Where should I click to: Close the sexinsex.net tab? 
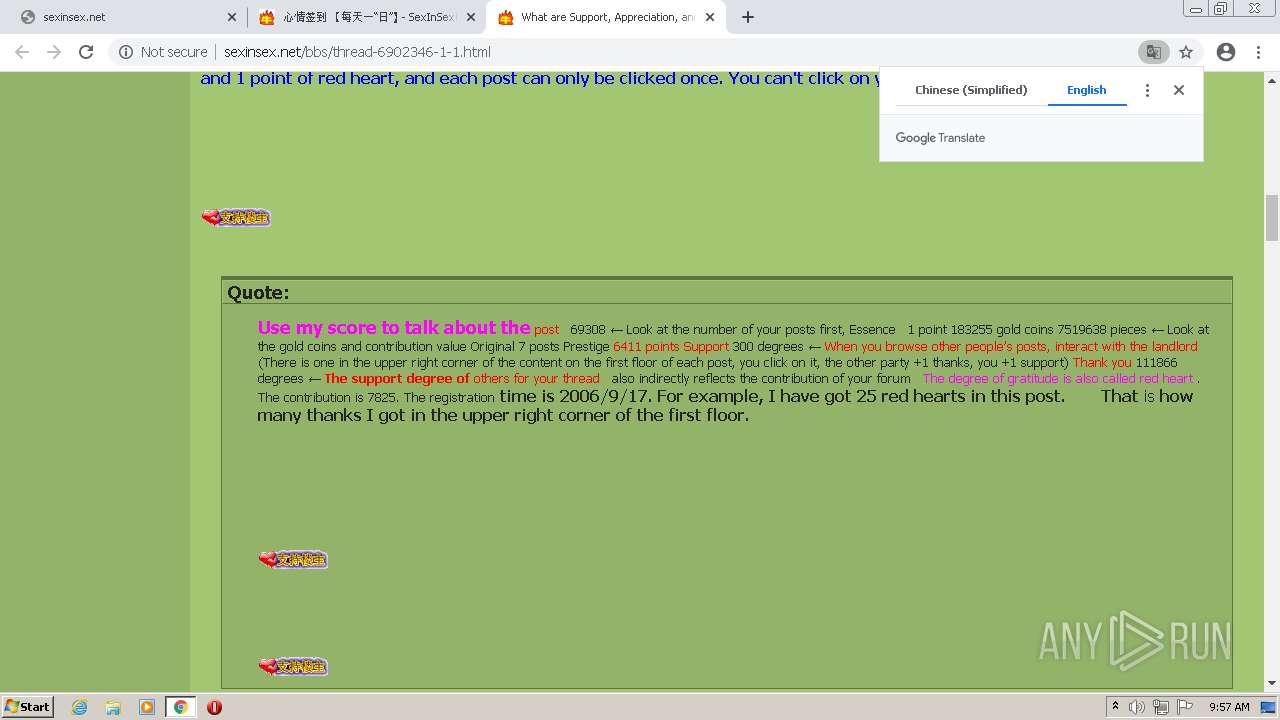[232, 17]
